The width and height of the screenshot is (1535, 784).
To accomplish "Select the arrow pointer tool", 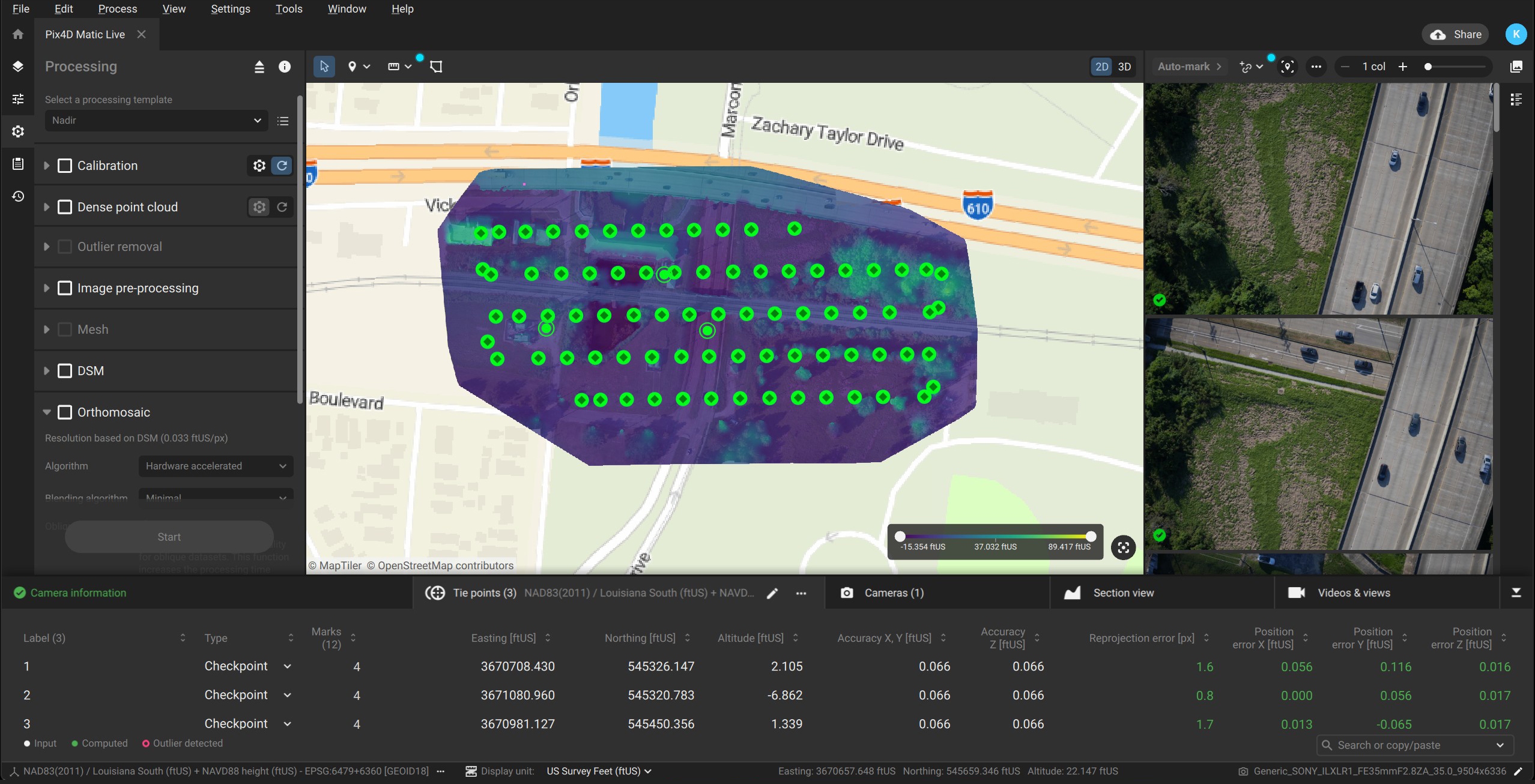I will tap(324, 67).
